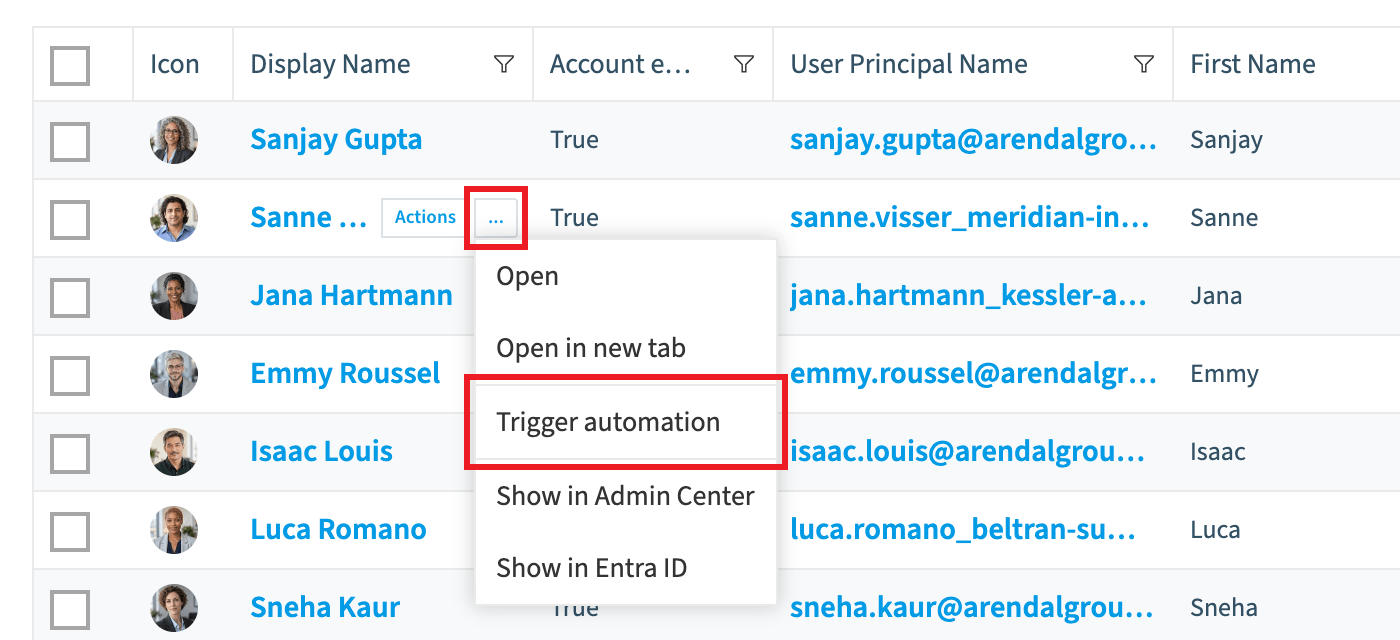Click the first name cell Emmy

(1224, 374)
